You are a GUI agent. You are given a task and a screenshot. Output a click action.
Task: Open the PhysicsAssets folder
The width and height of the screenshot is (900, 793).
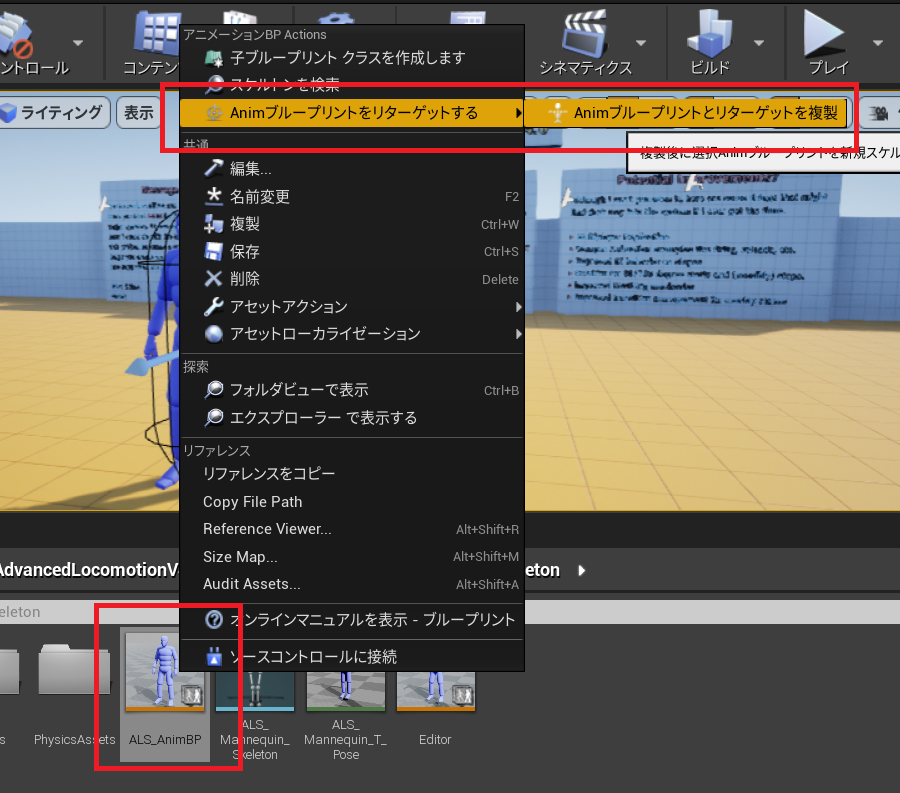click(x=74, y=668)
